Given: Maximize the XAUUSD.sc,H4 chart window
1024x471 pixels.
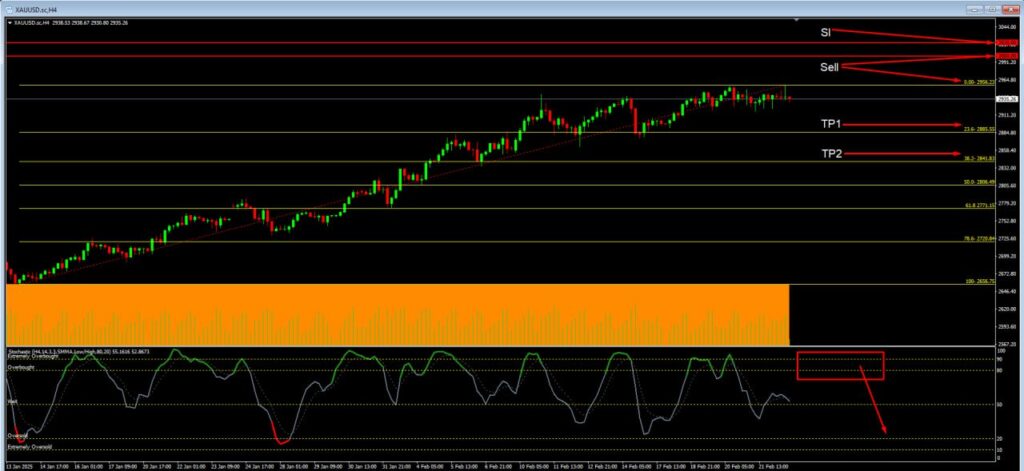Looking at the screenshot, I should pos(993,8).
